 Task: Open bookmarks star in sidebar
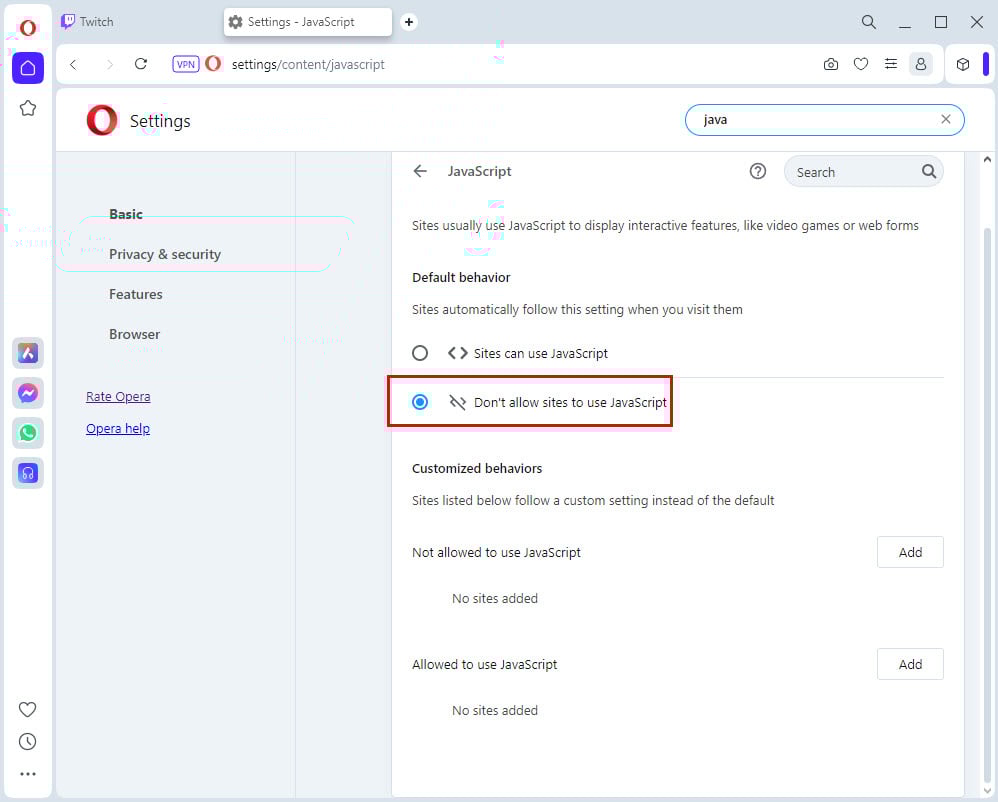(x=28, y=108)
